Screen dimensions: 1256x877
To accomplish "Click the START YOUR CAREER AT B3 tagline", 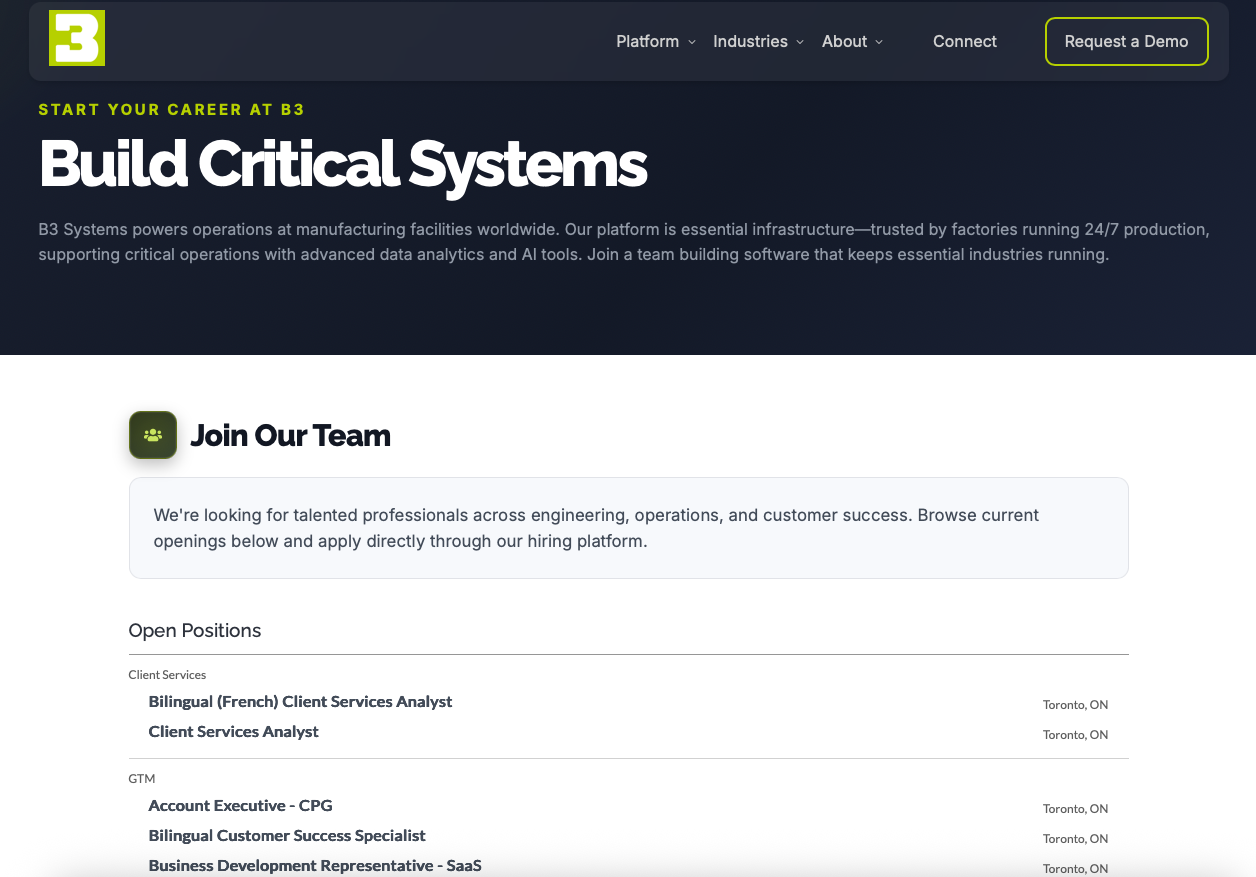I will [x=172, y=110].
